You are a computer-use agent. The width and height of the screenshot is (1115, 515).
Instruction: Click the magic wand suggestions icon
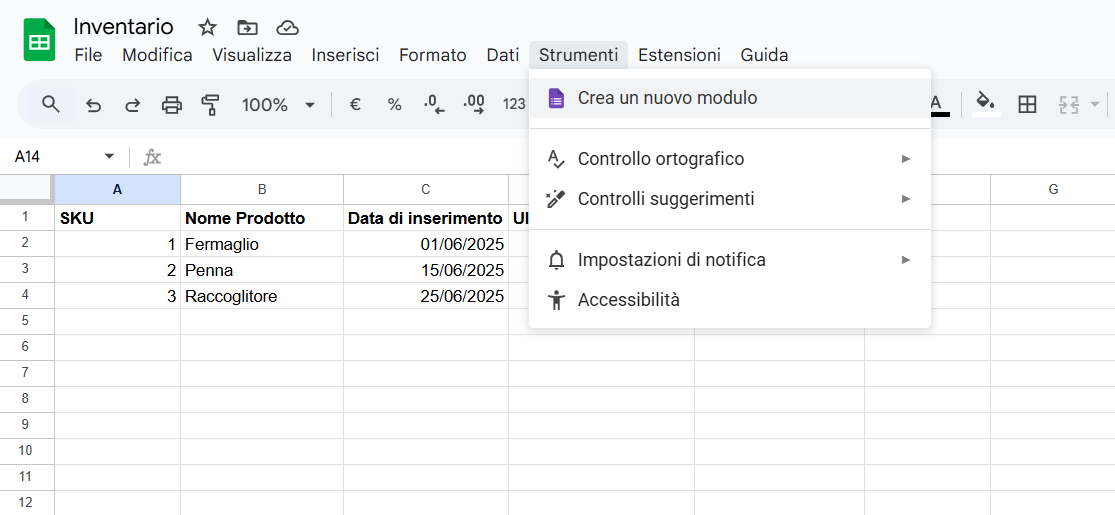(x=555, y=199)
